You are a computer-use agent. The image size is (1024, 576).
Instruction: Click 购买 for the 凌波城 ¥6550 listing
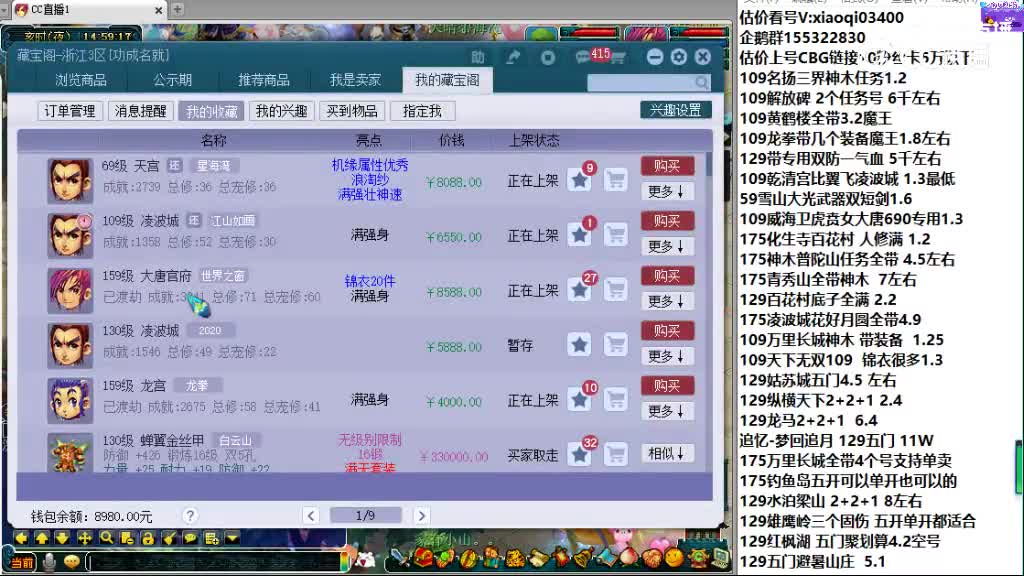666,221
